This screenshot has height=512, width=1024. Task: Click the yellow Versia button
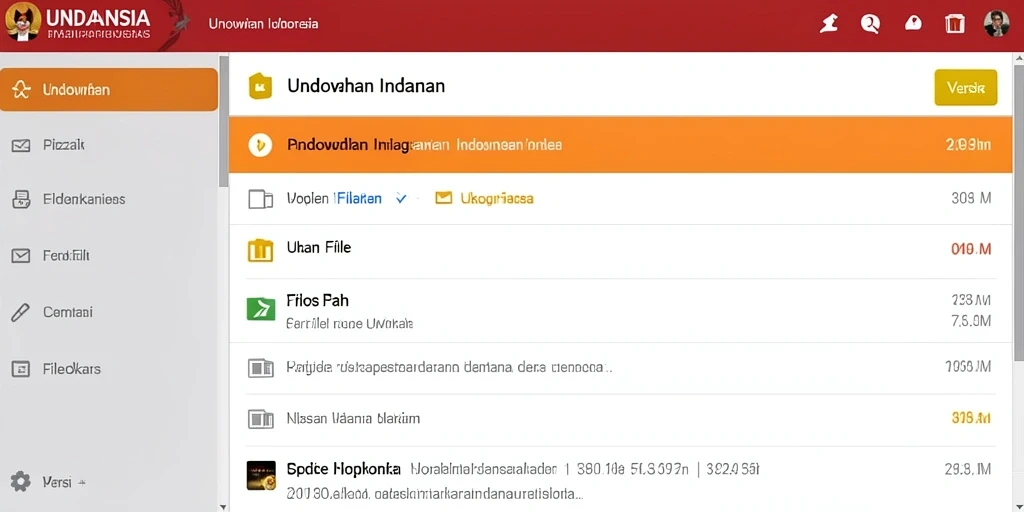(965, 88)
